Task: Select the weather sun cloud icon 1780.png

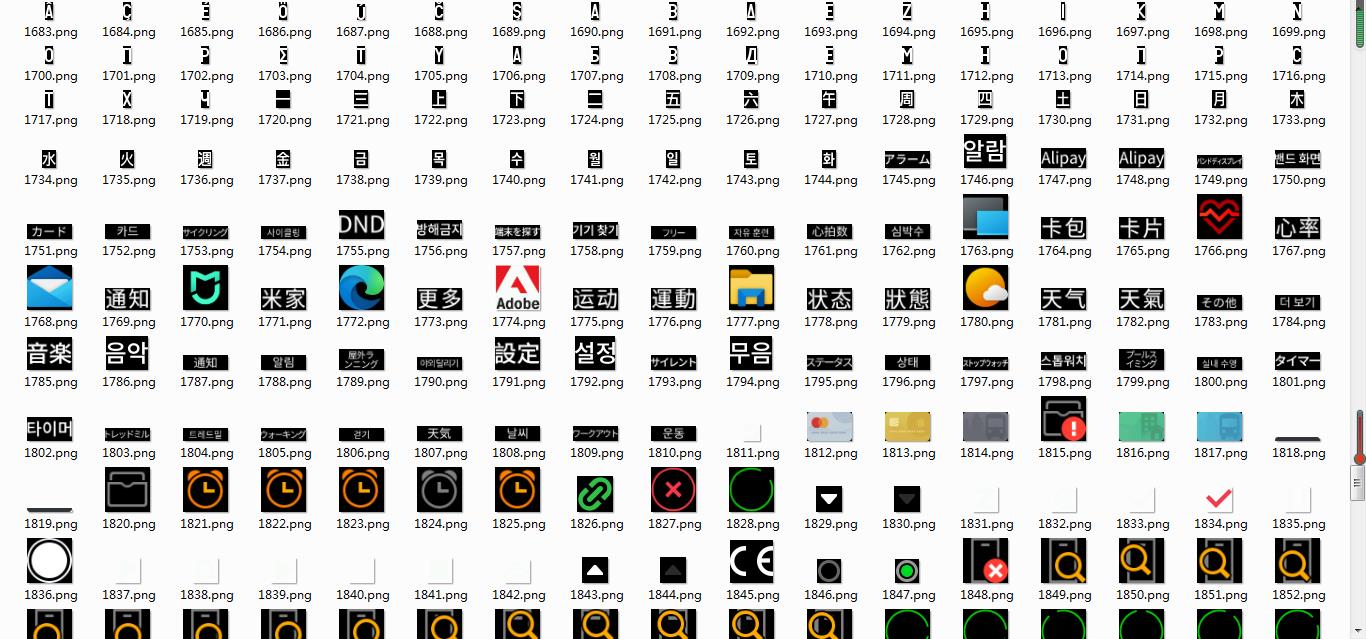Action: (x=985, y=288)
